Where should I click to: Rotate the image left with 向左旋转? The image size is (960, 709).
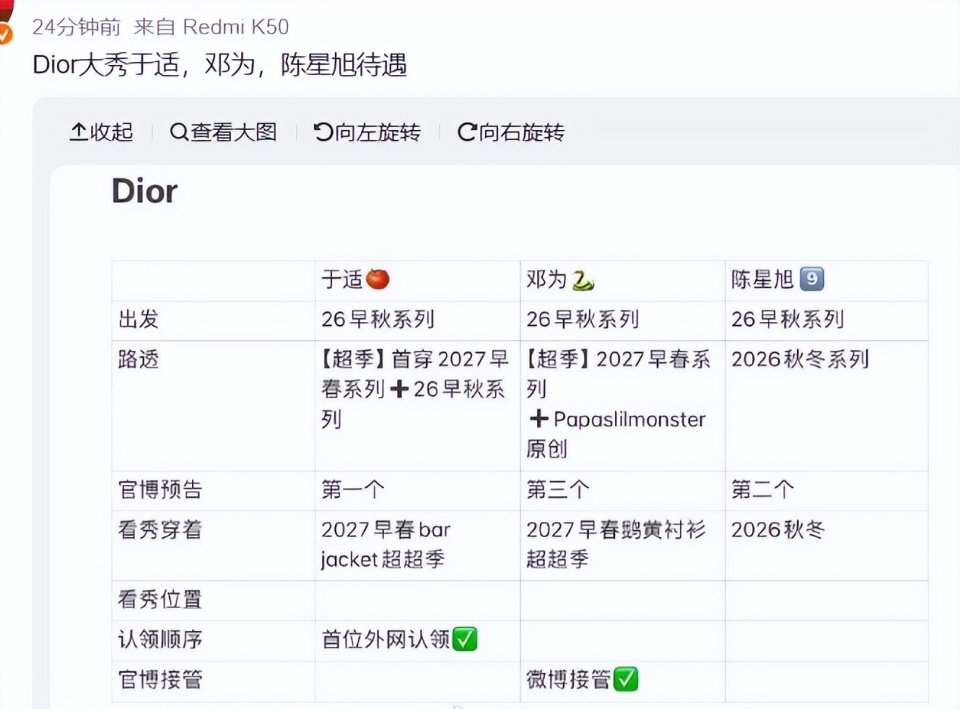click(x=367, y=132)
